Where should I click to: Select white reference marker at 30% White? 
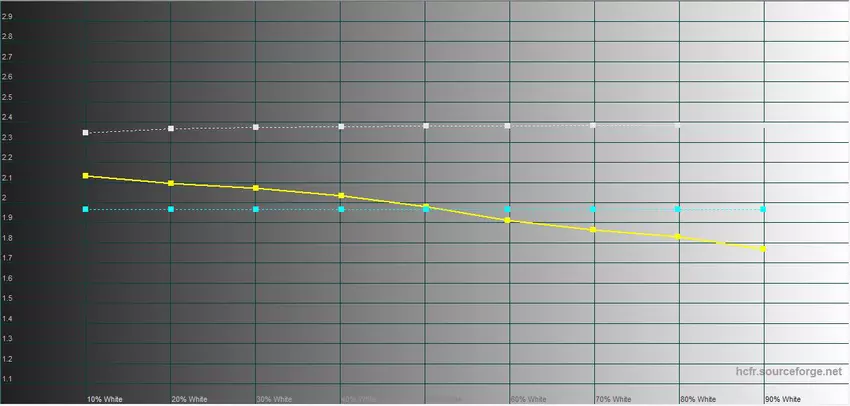pyautogui.click(x=256, y=127)
